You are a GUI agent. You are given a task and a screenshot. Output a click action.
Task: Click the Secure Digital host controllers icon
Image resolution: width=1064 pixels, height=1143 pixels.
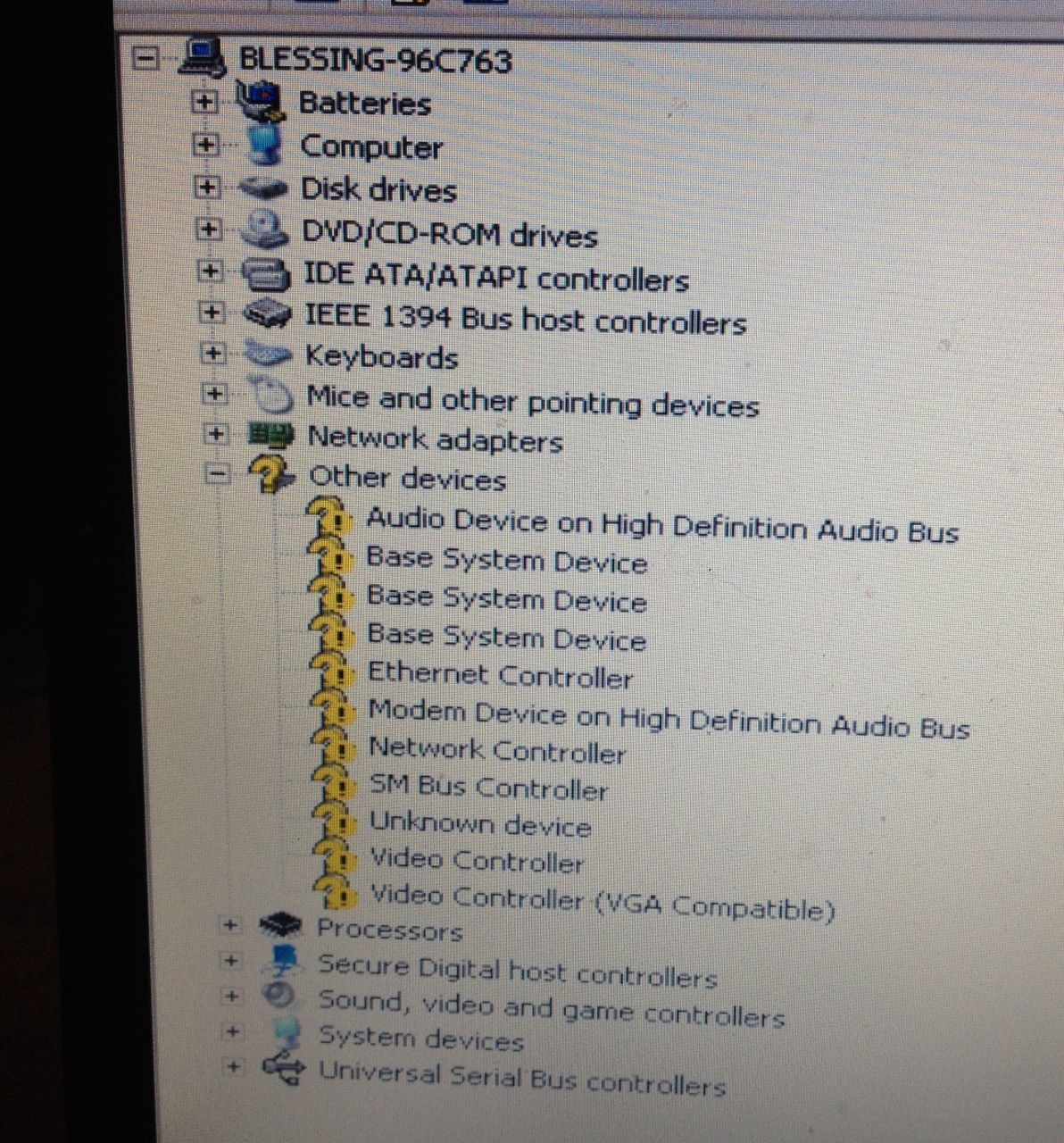(283, 961)
